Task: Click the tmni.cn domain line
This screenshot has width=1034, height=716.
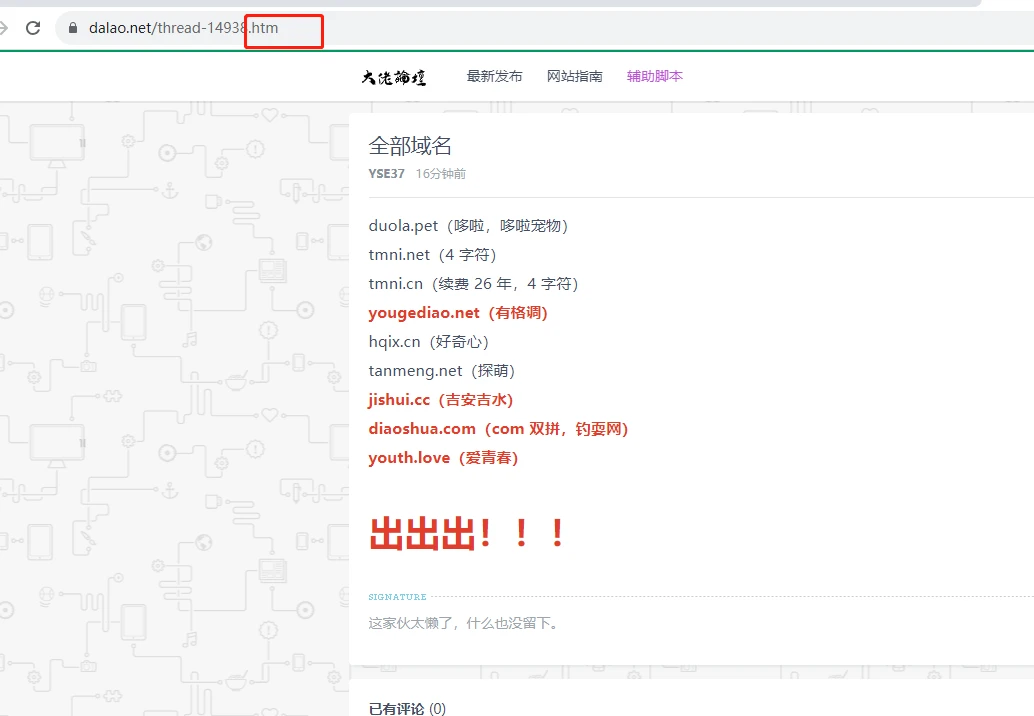Action: coord(473,284)
